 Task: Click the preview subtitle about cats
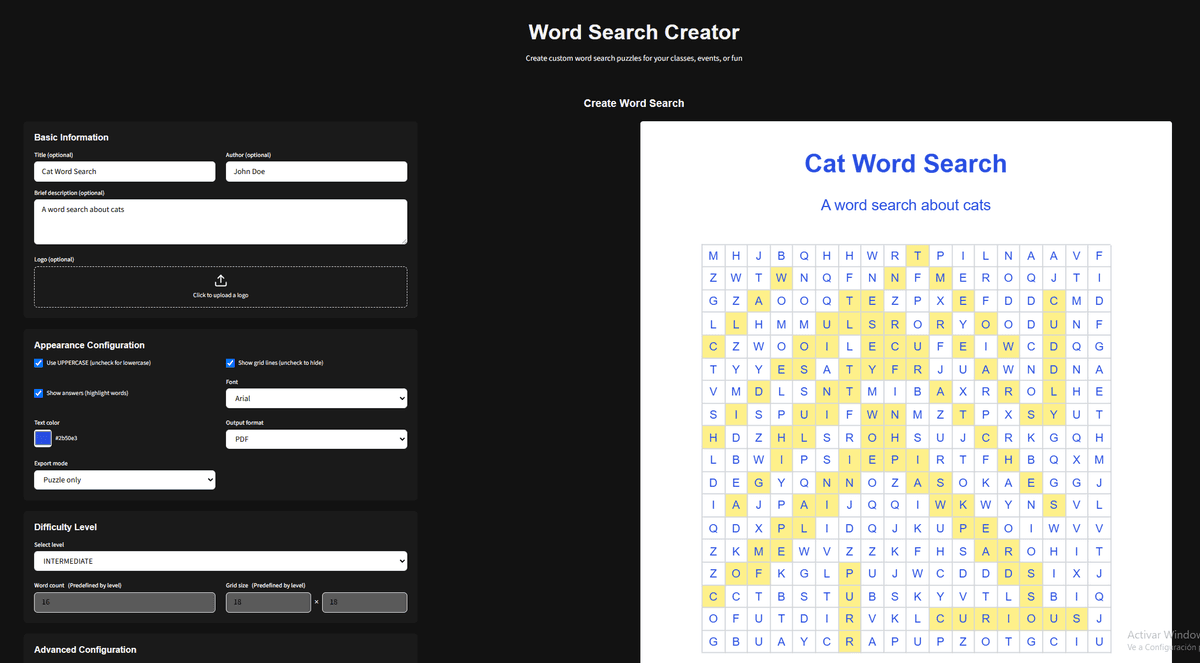coord(905,205)
